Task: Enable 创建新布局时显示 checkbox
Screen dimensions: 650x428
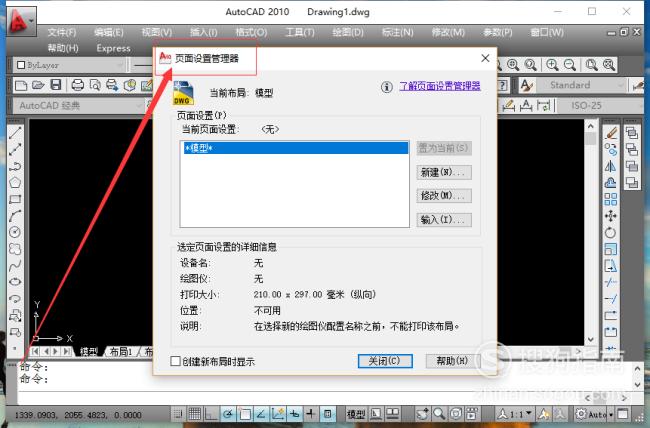Action: point(175,361)
